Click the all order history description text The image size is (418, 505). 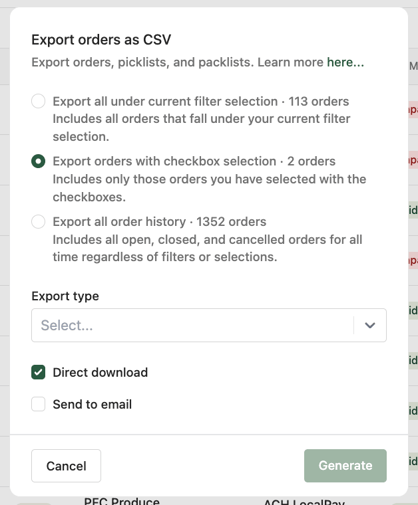[207, 248]
